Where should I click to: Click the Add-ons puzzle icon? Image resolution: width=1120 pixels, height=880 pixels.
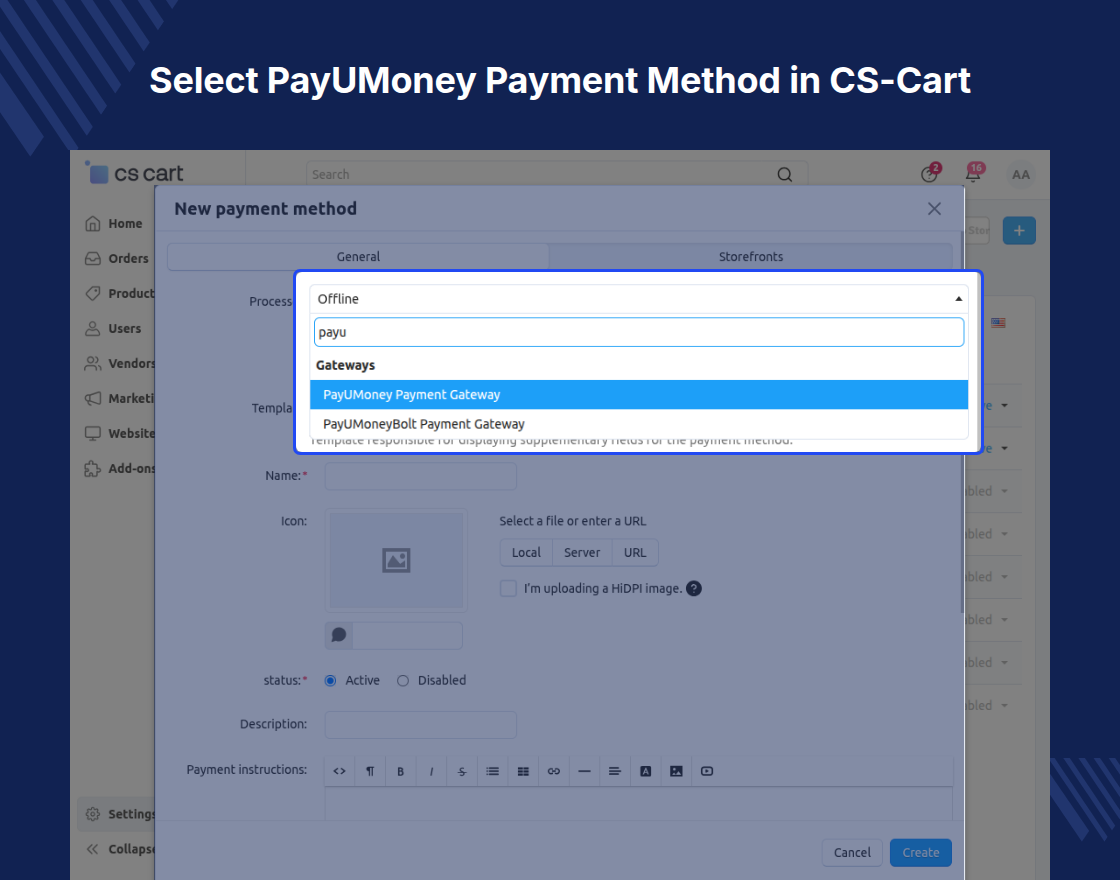coord(92,469)
